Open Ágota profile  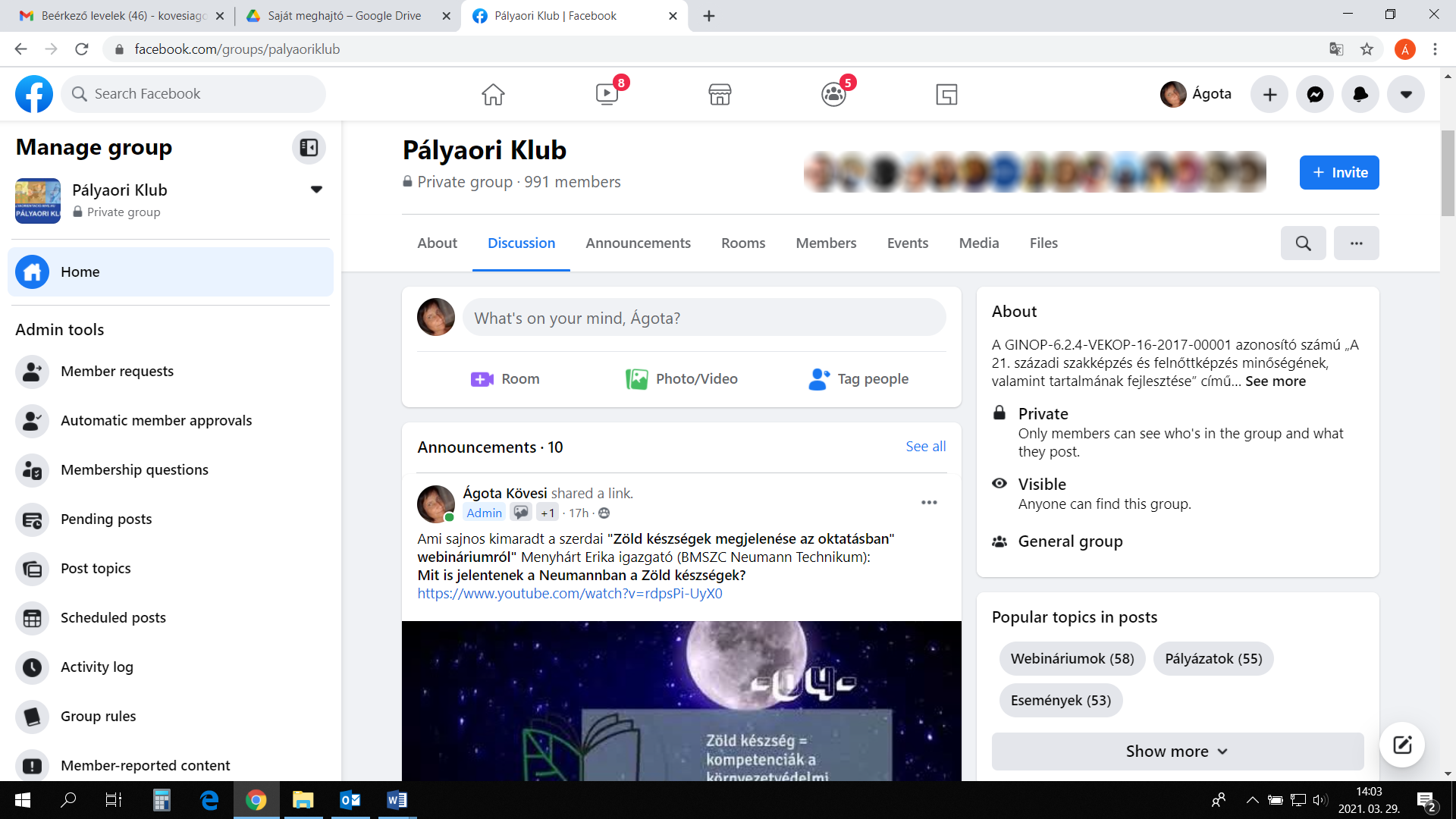(1197, 94)
